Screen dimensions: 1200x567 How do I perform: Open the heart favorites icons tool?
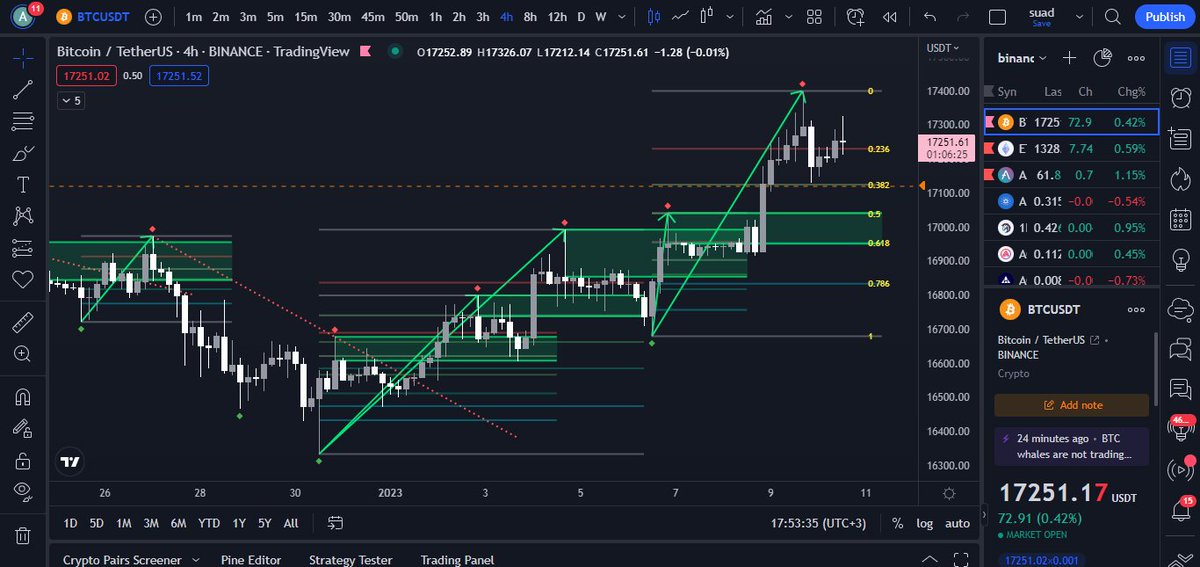click(x=23, y=279)
